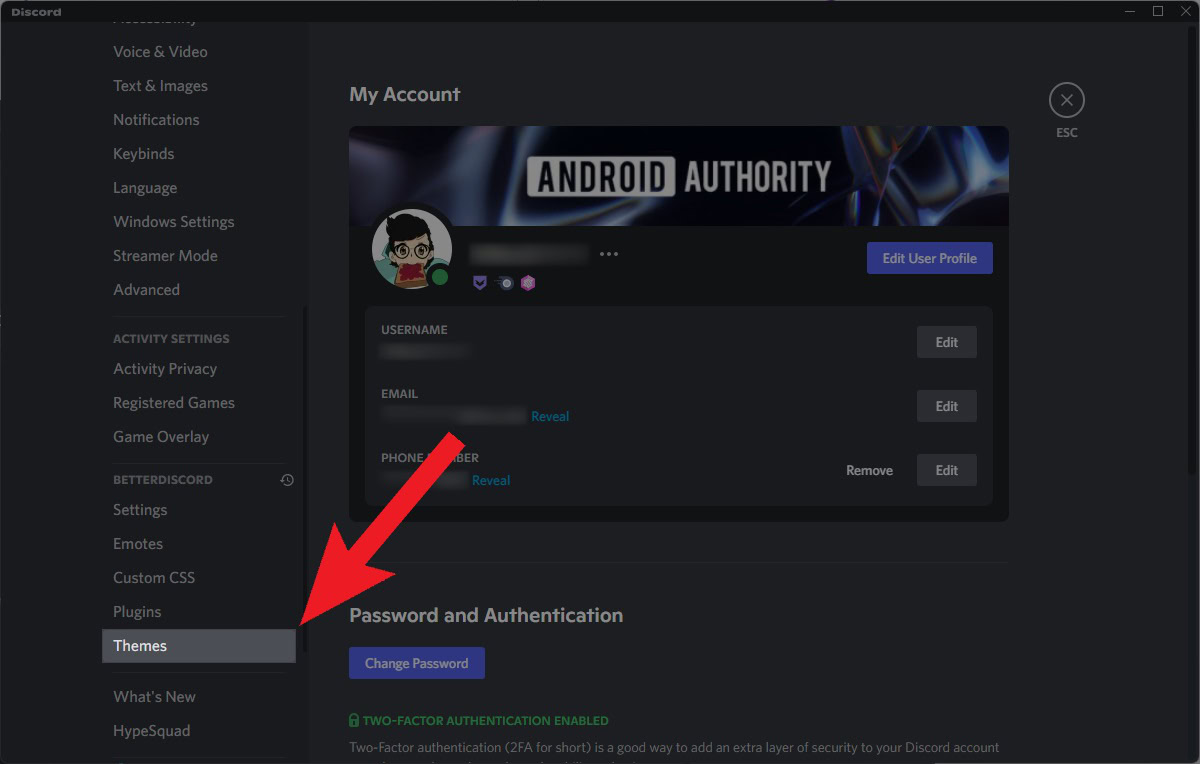Click the first purple profile badge
Screen dimensions: 1200x764
(x=480, y=283)
